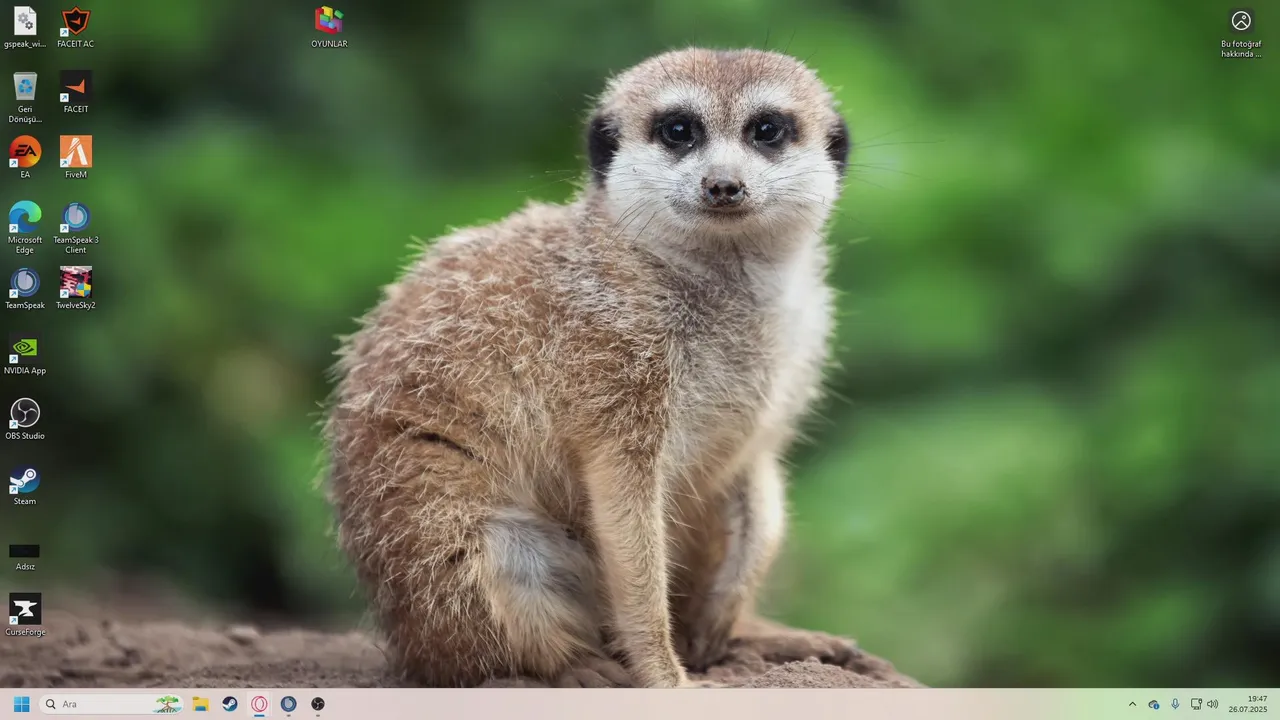Select the OYUNLAR folder icon
1280x720 pixels.
(329, 27)
